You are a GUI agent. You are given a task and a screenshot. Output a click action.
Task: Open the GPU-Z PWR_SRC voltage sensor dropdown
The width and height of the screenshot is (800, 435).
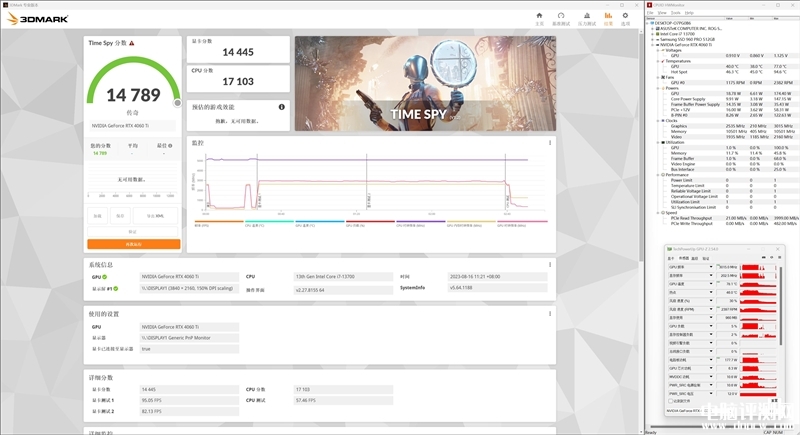[711, 394]
